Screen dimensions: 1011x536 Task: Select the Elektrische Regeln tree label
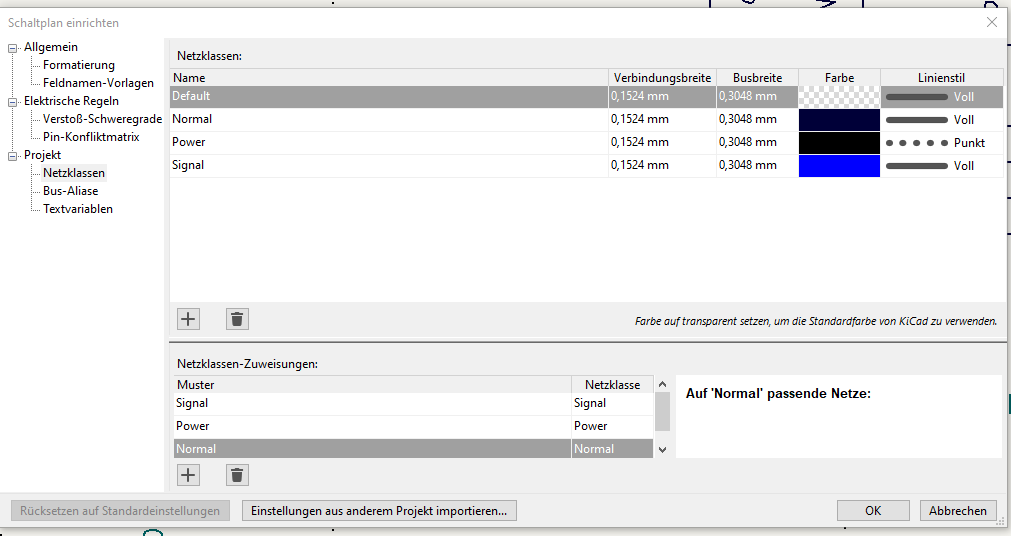72,101
